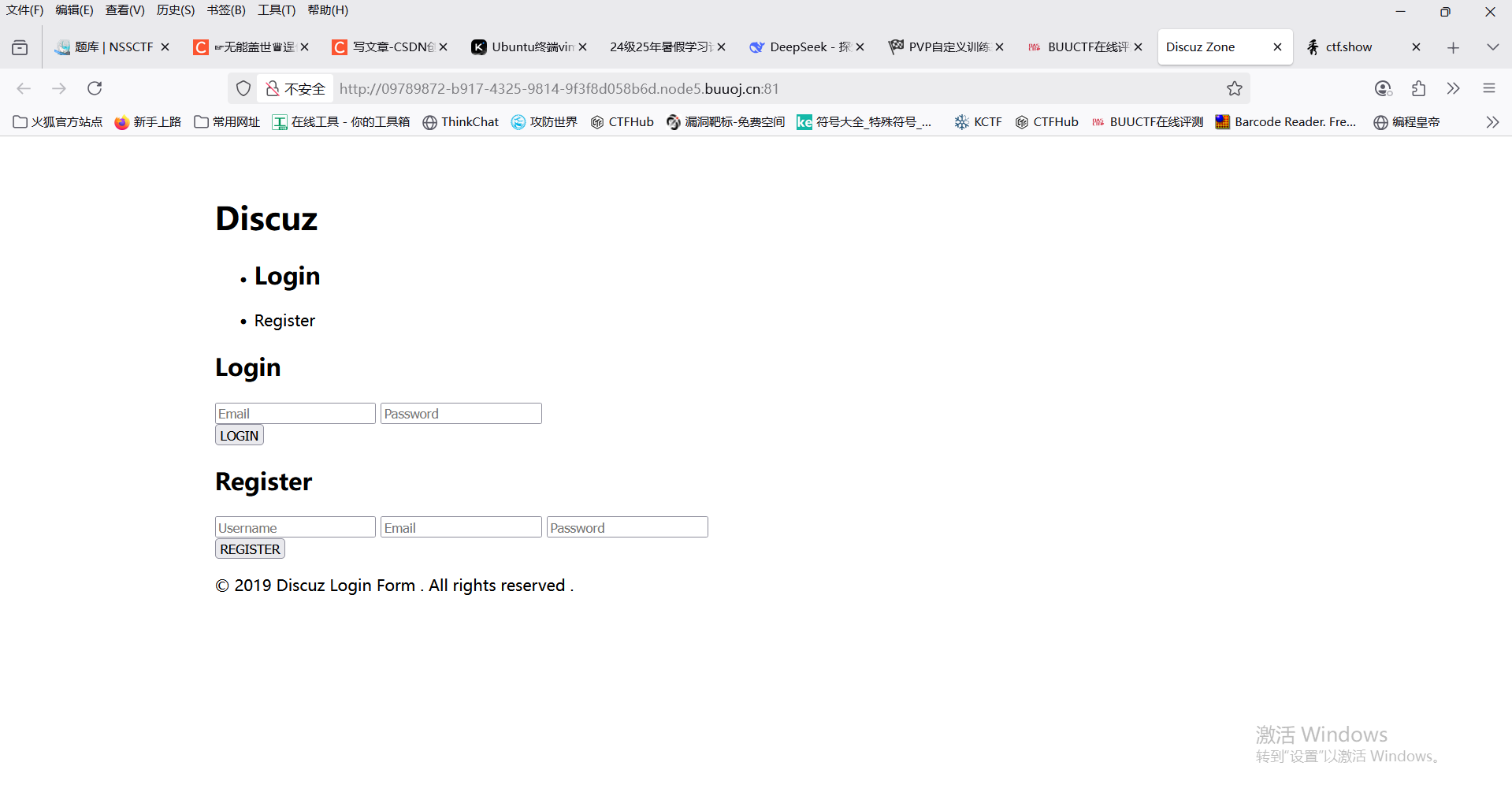Open the 编程皇帝 bookmark

tap(1407, 122)
